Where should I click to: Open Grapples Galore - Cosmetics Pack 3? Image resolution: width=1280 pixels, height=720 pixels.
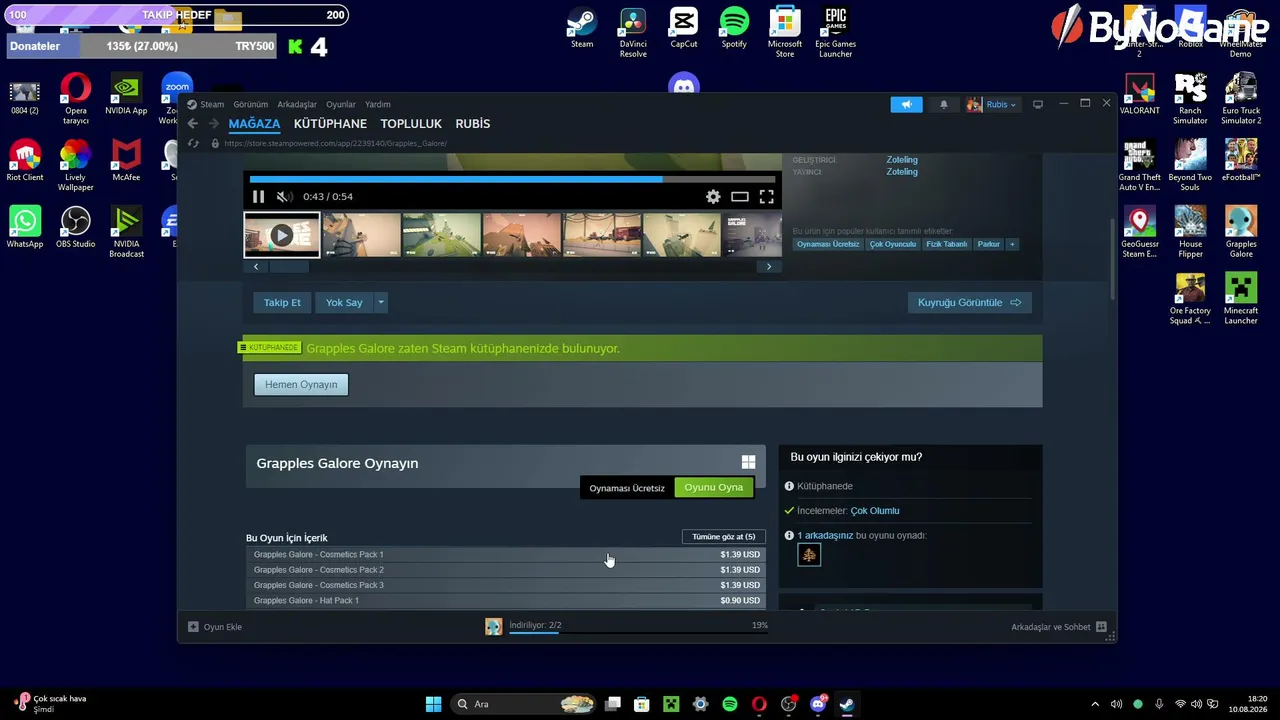pyautogui.click(x=506, y=585)
